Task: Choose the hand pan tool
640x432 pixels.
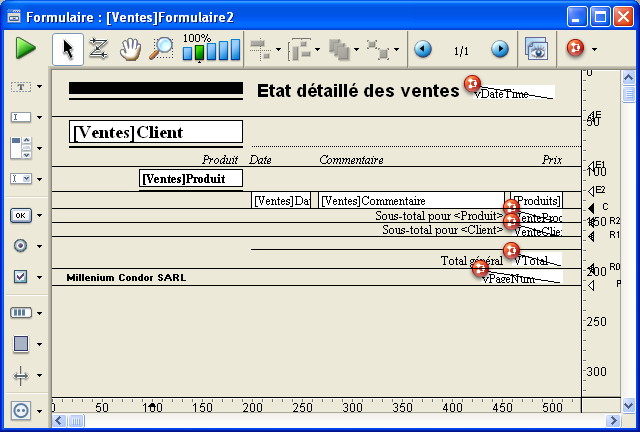Action: 129,48
